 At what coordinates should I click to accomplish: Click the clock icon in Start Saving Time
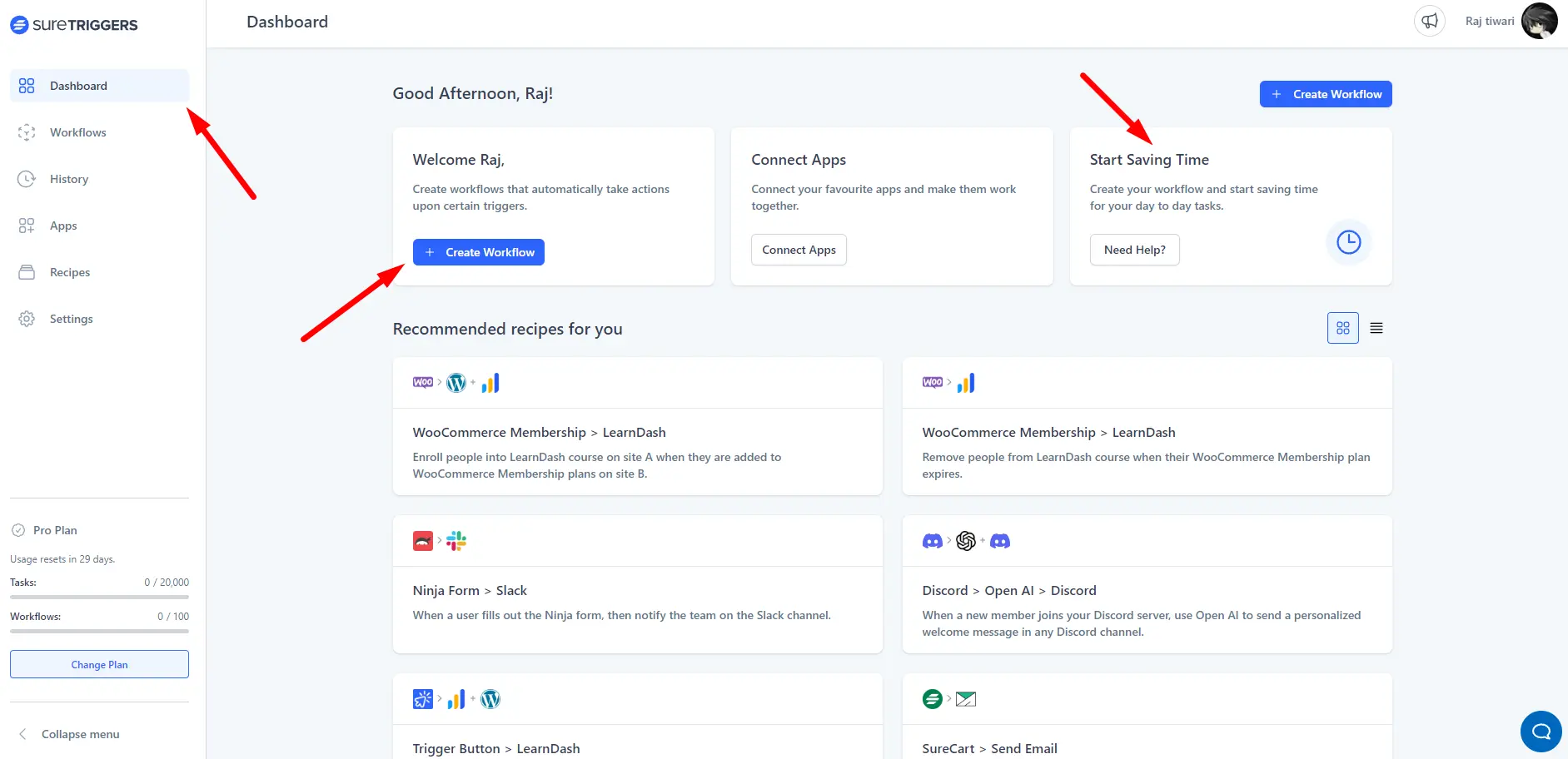(x=1348, y=242)
